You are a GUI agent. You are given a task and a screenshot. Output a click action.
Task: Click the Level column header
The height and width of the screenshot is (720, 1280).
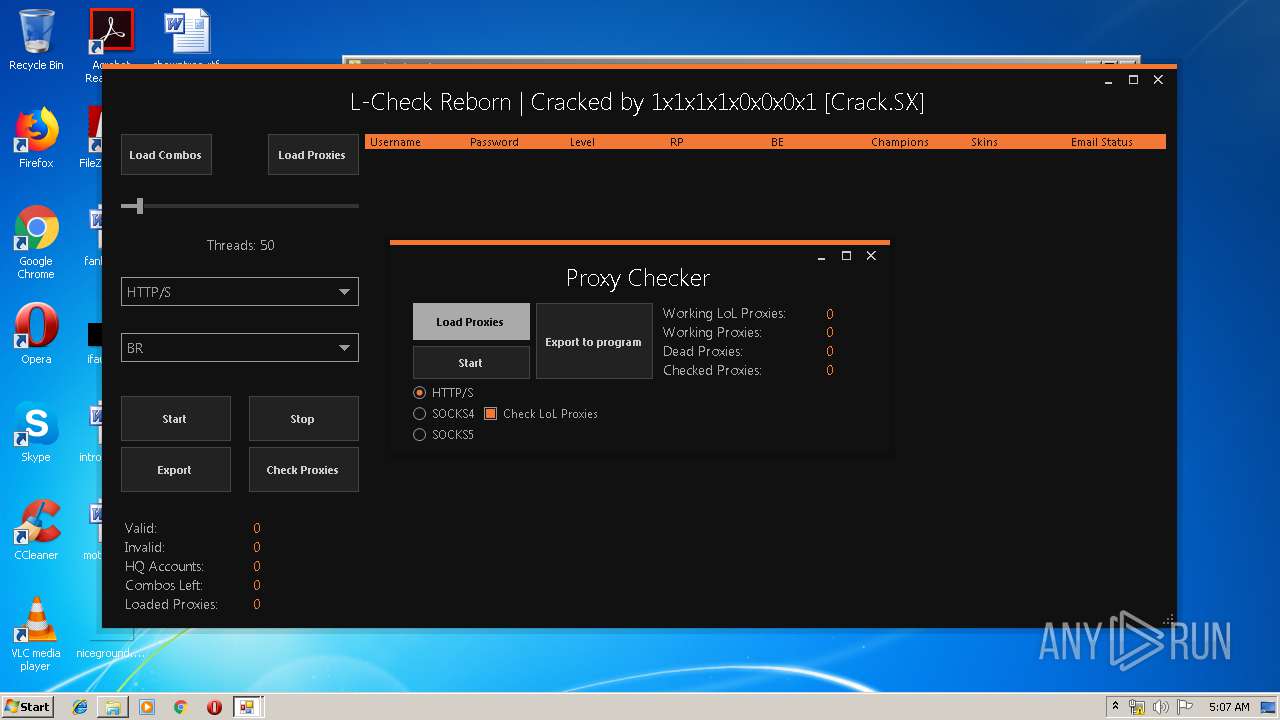click(x=582, y=142)
